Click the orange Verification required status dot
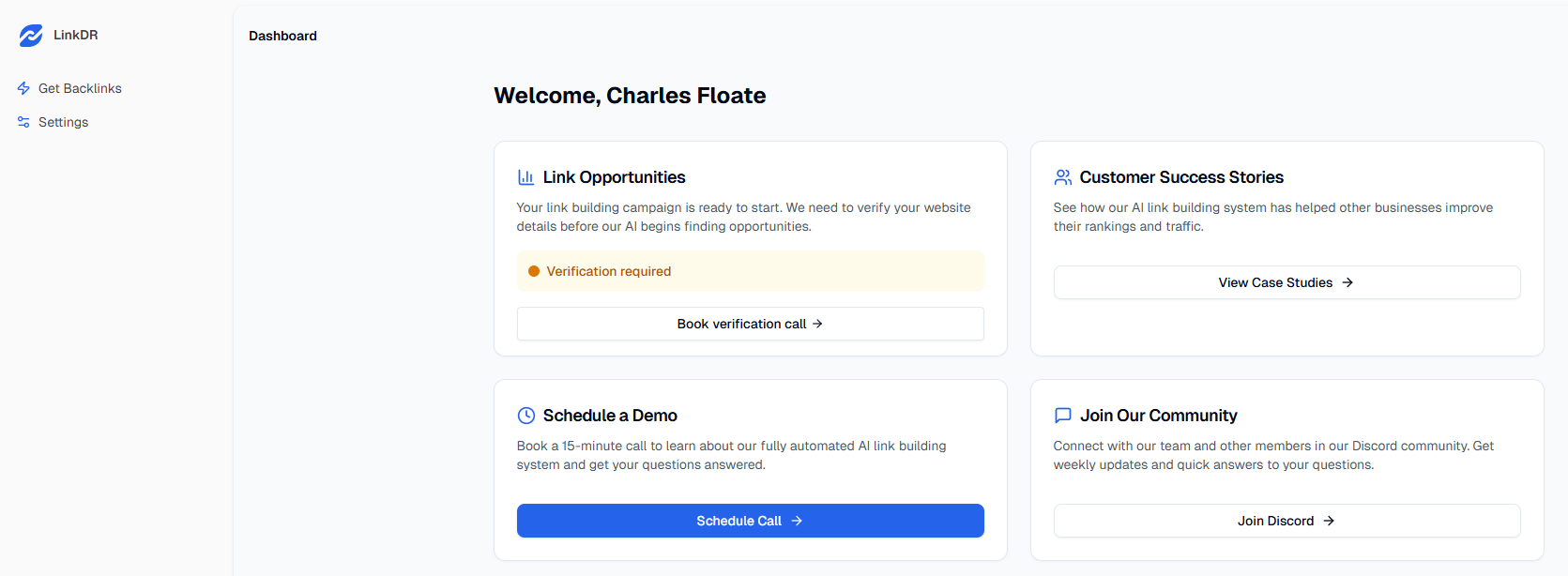The image size is (1568, 576). click(534, 271)
